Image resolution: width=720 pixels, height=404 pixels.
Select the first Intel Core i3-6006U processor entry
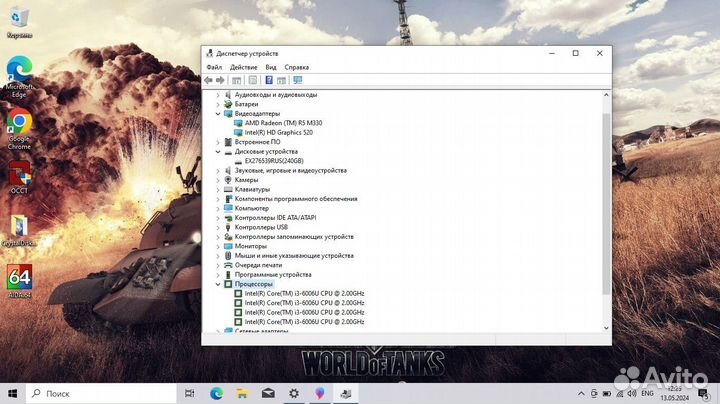tap(304, 293)
